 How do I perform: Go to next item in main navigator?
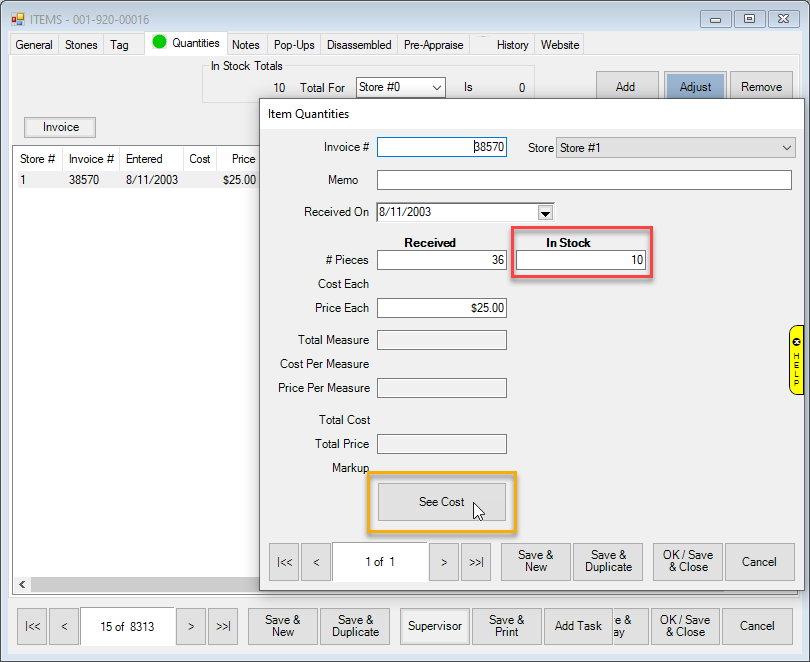[191, 626]
